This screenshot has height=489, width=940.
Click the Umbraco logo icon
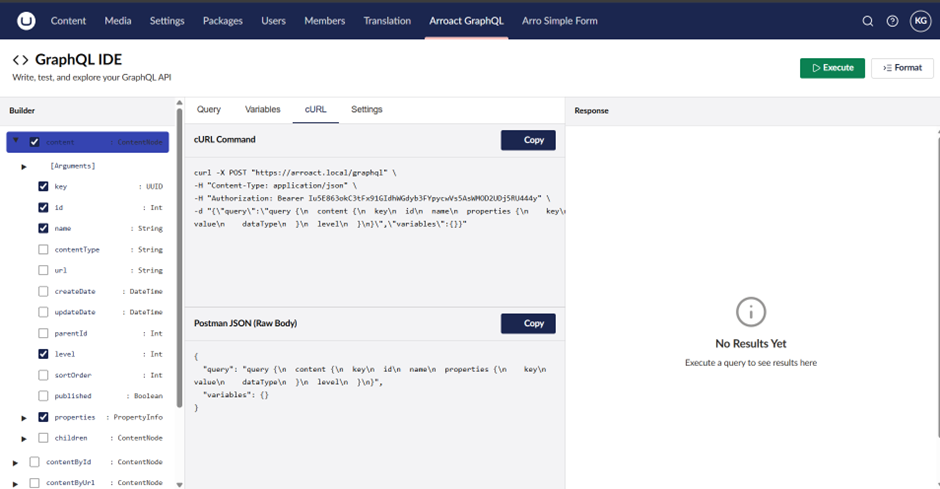21,20
